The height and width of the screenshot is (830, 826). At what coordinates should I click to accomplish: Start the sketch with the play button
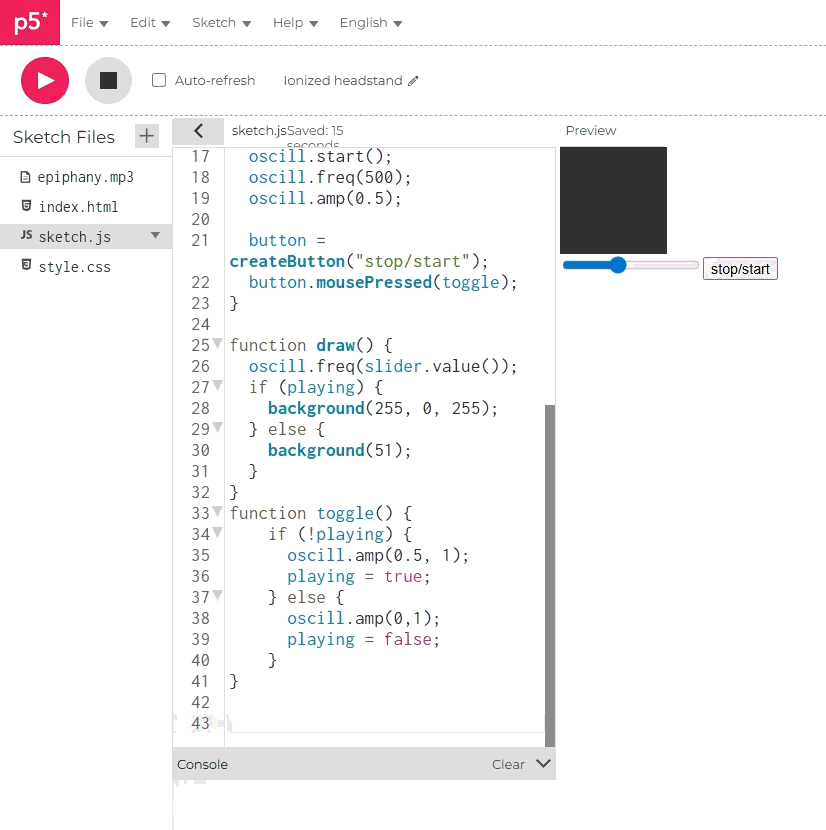click(x=45, y=80)
